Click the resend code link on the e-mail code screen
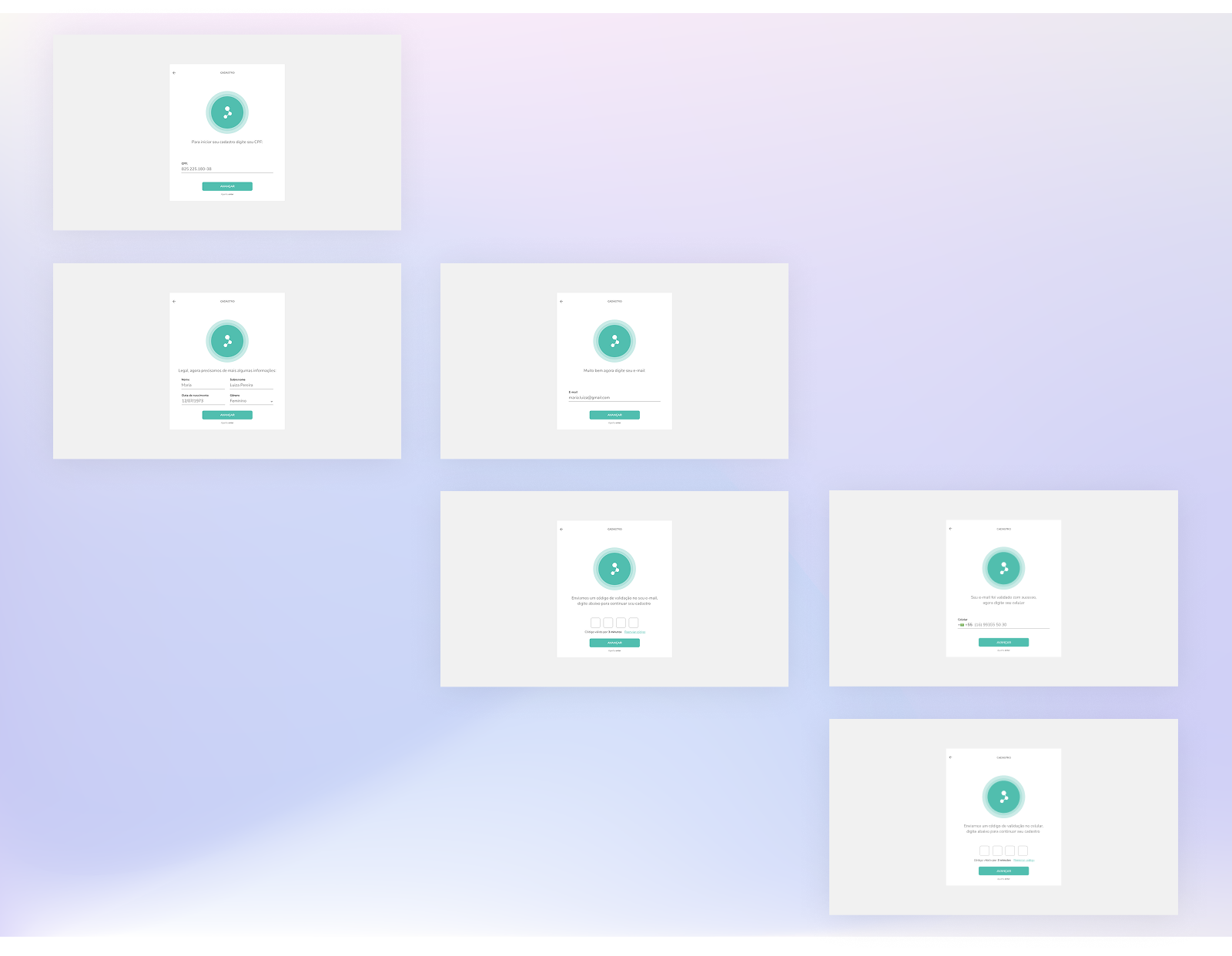This screenshot has width=1232, height=956. point(635,632)
